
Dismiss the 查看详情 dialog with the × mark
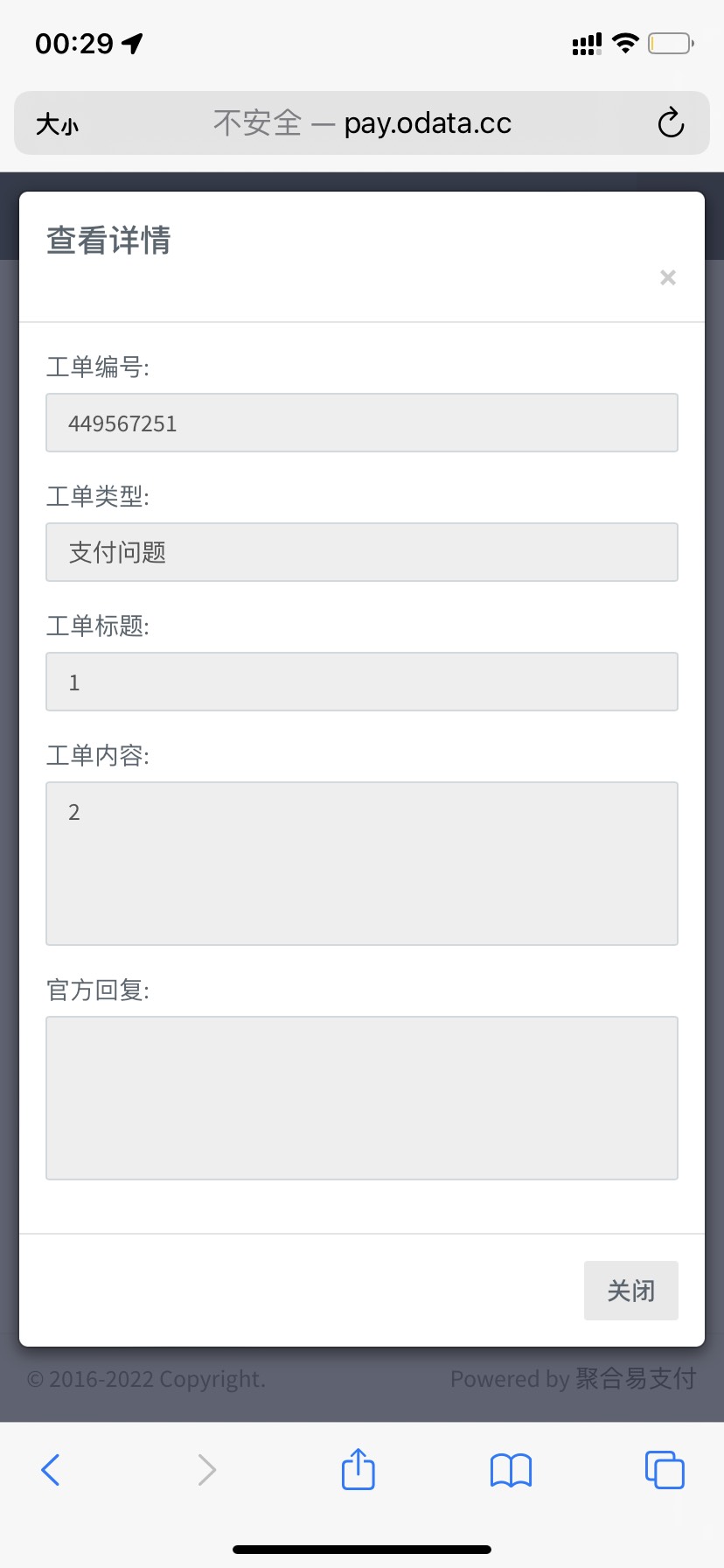coord(667,277)
